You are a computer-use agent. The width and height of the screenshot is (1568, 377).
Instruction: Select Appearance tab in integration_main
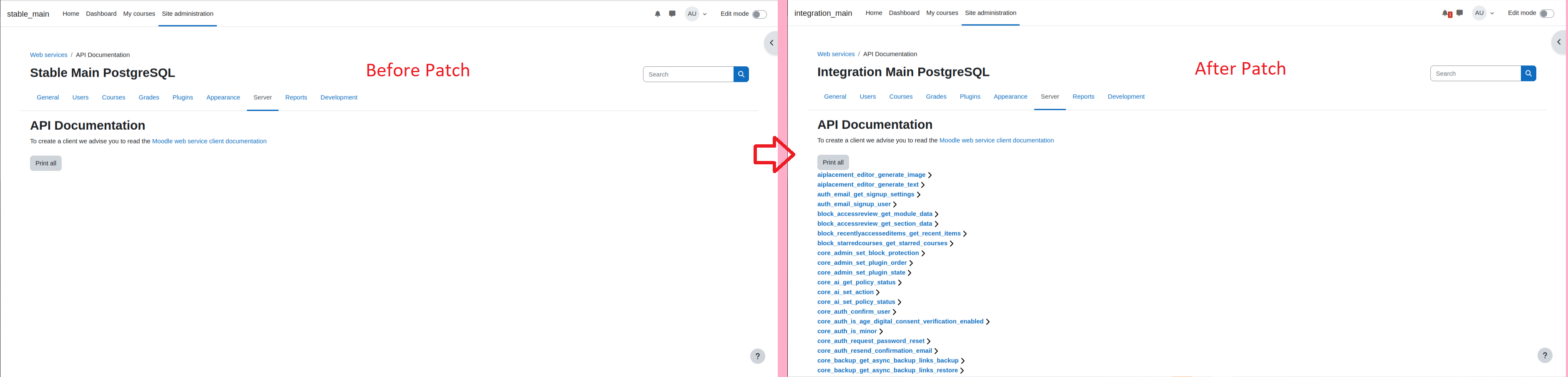pos(1010,97)
